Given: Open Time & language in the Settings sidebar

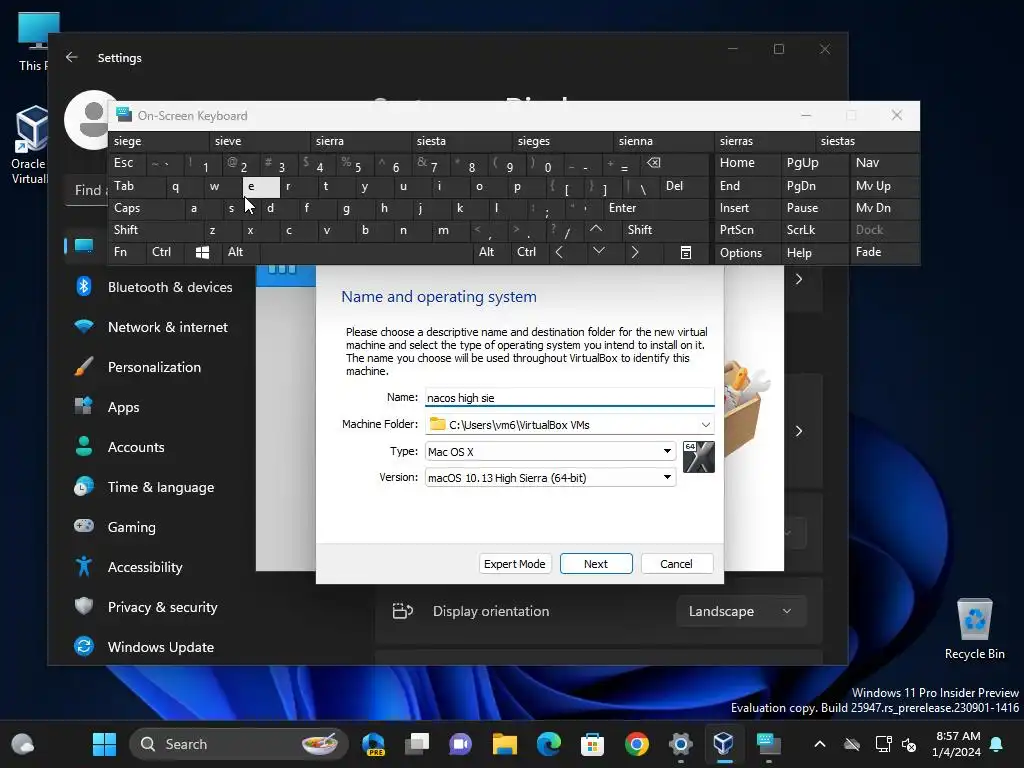Looking at the screenshot, I should (x=161, y=487).
